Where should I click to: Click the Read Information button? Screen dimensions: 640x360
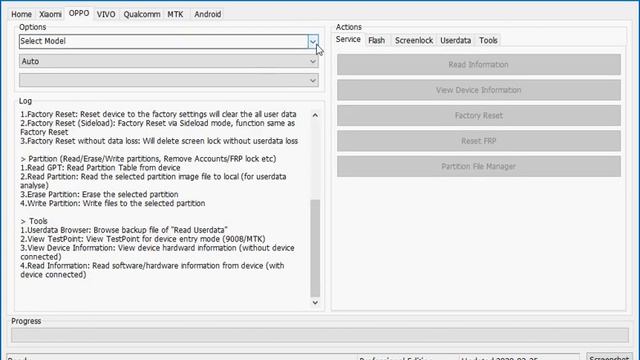479,64
